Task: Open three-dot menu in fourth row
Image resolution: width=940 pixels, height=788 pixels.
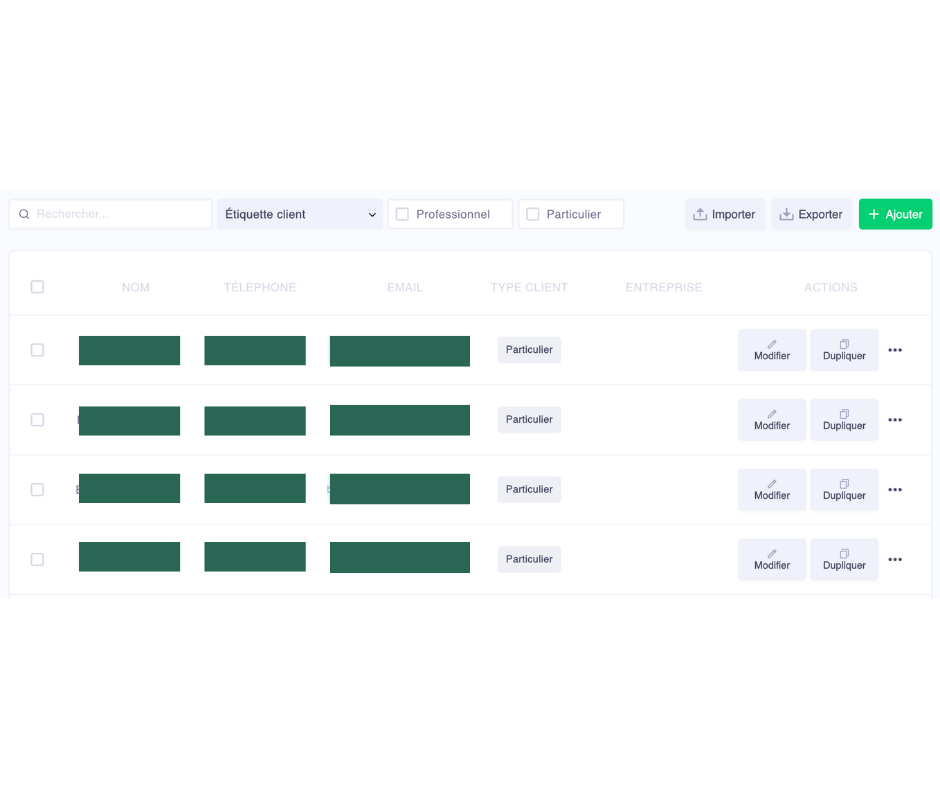Action: pos(895,560)
